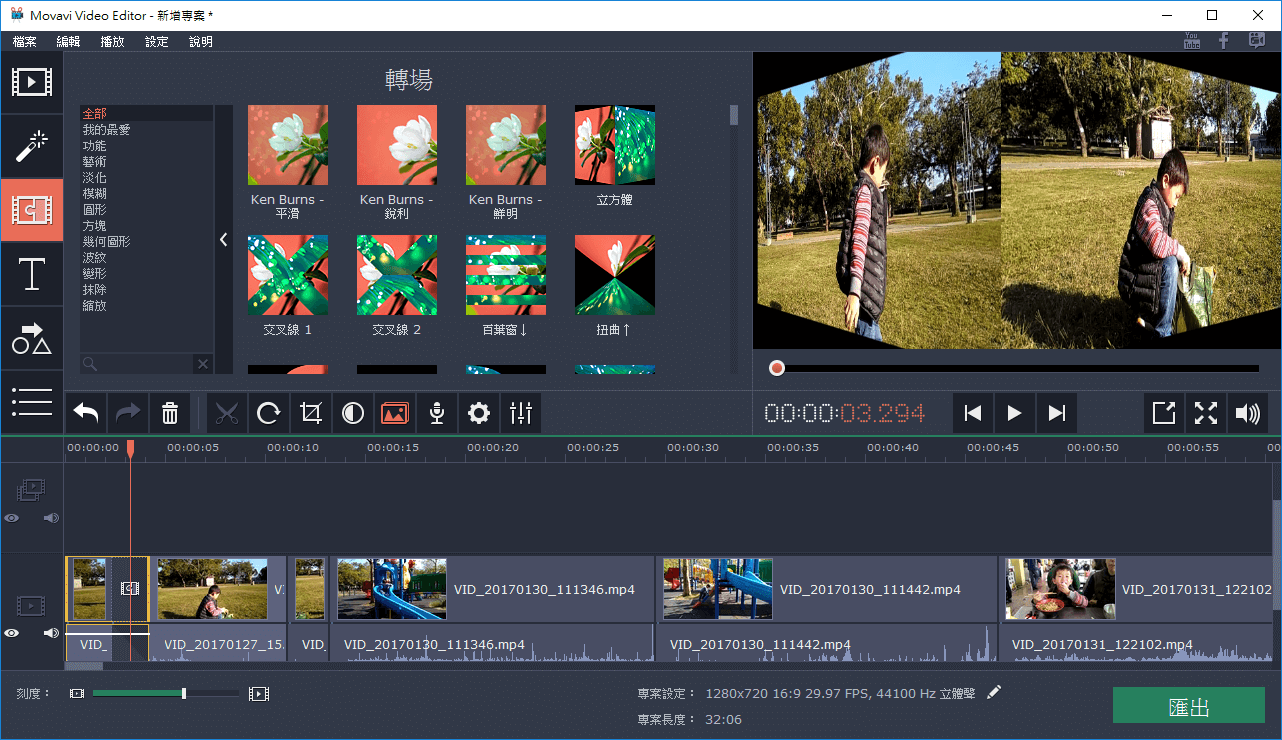1282x740 pixels.
Task: Open the 播放 menu
Action: point(111,41)
